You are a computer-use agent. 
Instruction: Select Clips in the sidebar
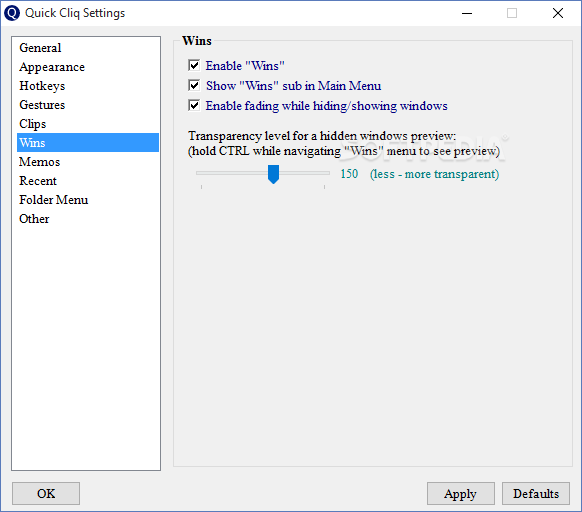point(88,124)
